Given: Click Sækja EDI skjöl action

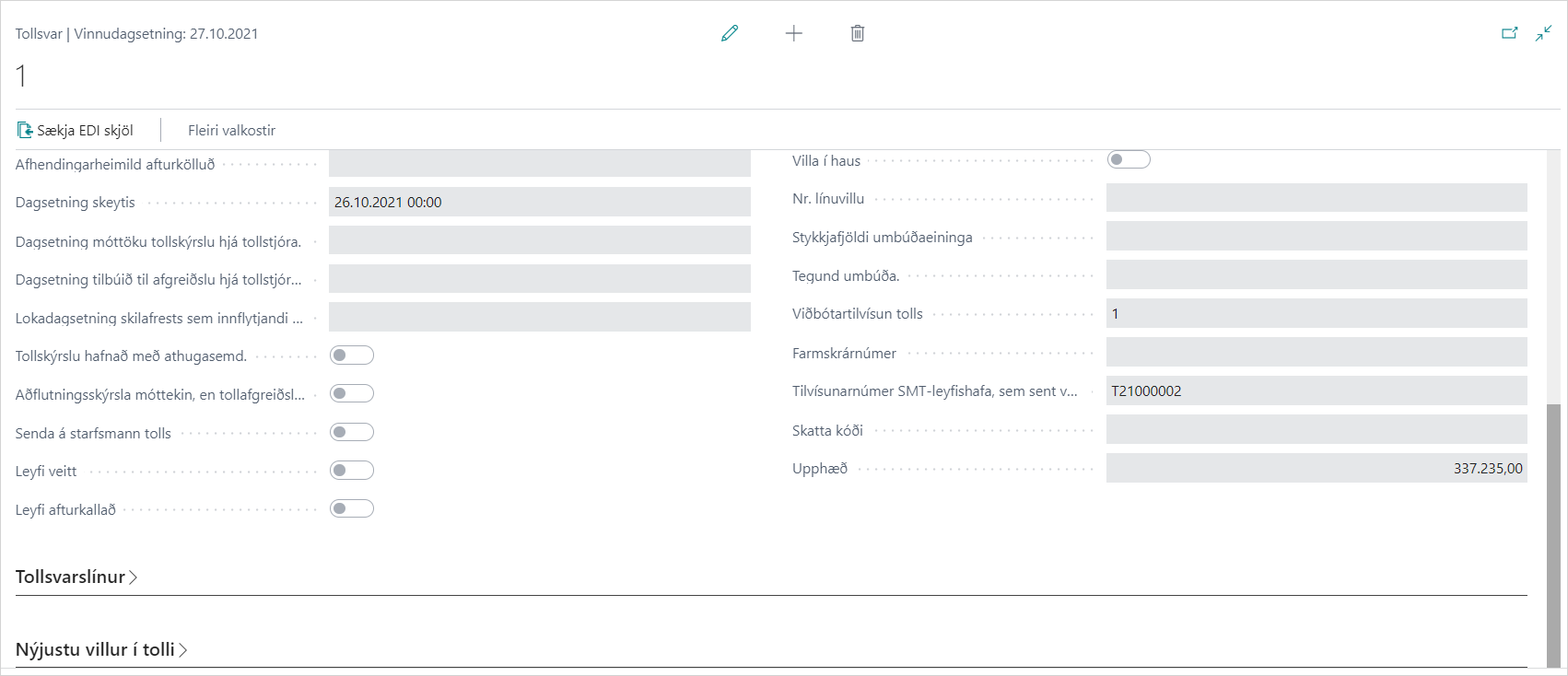Looking at the screenshot, I should pyautogui.click(x=85, y=131).
